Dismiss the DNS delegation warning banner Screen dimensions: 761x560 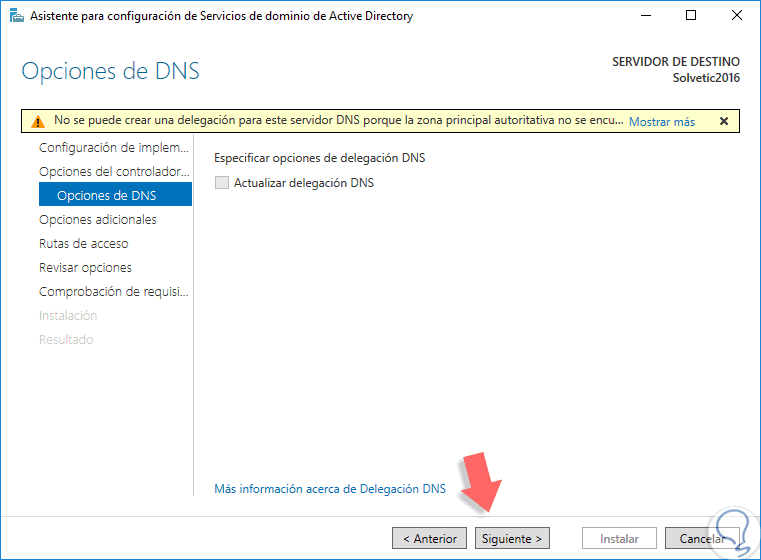pyautogui.click(x=724, y=121)
